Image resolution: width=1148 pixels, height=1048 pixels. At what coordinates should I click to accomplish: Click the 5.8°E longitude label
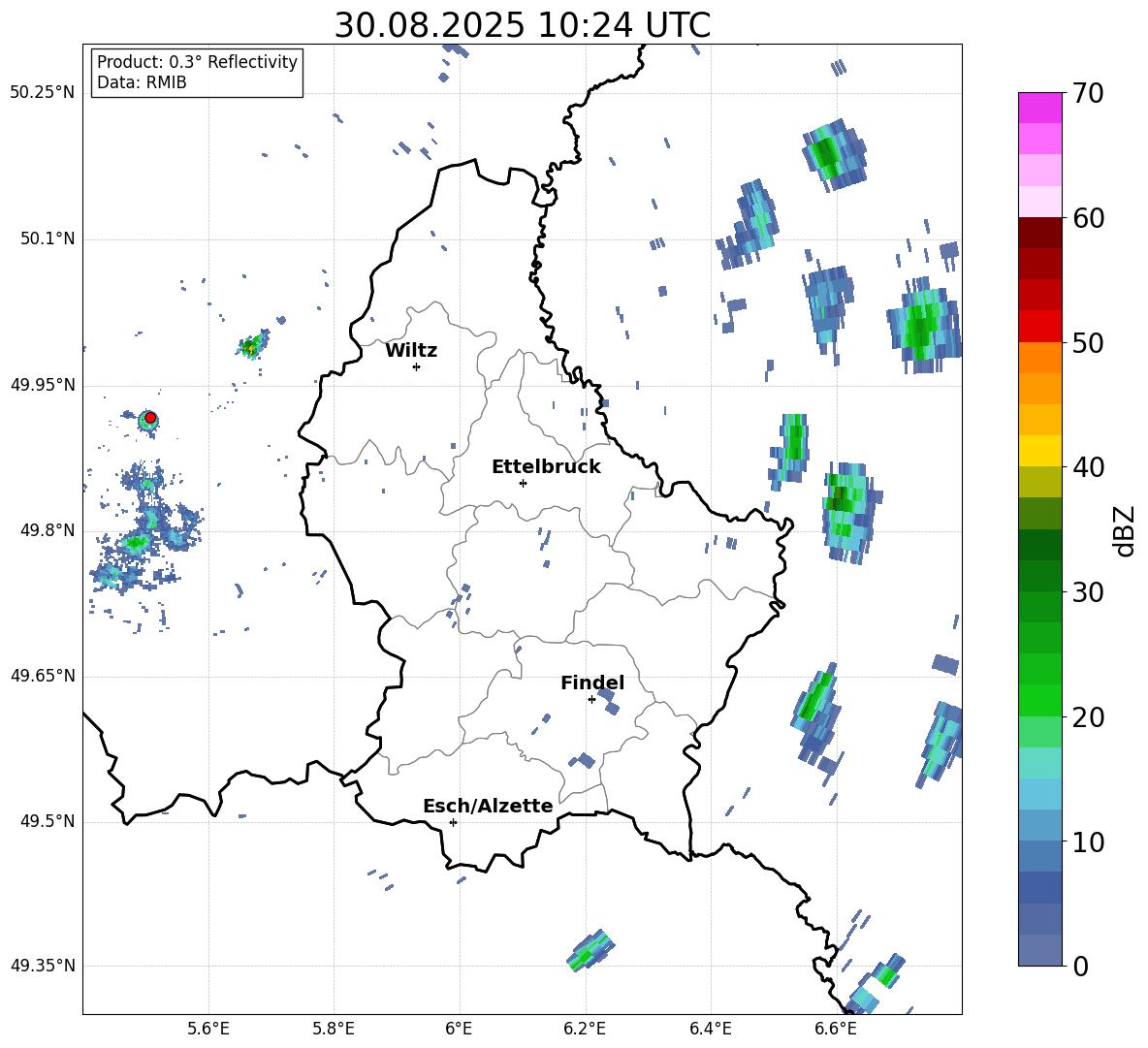tap(334, 1029)
